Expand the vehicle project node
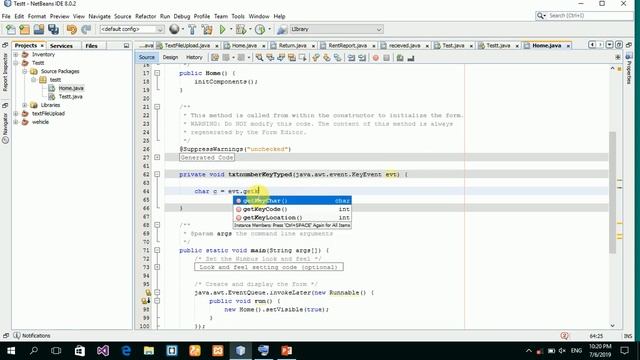 (16, 122)
